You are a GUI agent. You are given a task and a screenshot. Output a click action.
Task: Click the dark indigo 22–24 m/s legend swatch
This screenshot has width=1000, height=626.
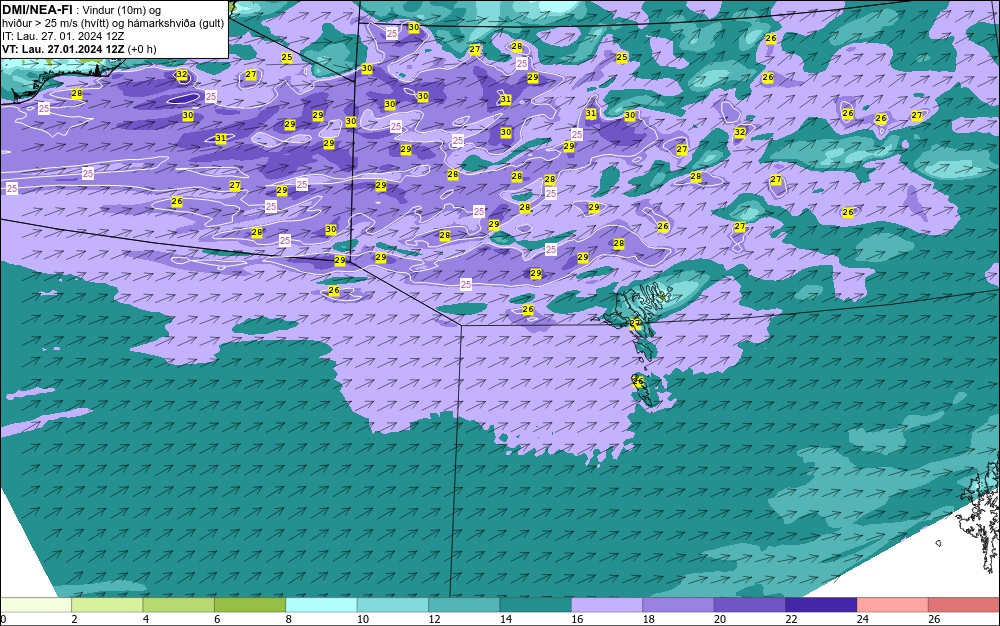821,605
